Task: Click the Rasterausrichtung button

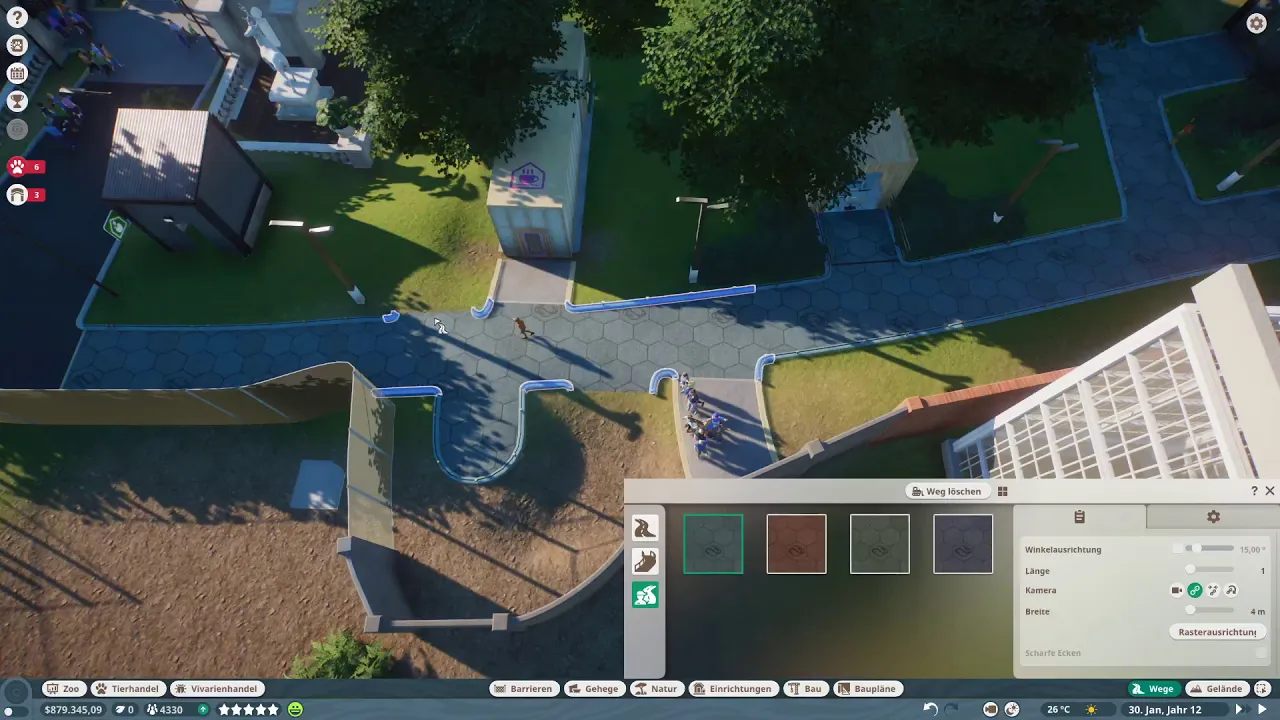Action: pyautogui.click(x=1217, y=632)
